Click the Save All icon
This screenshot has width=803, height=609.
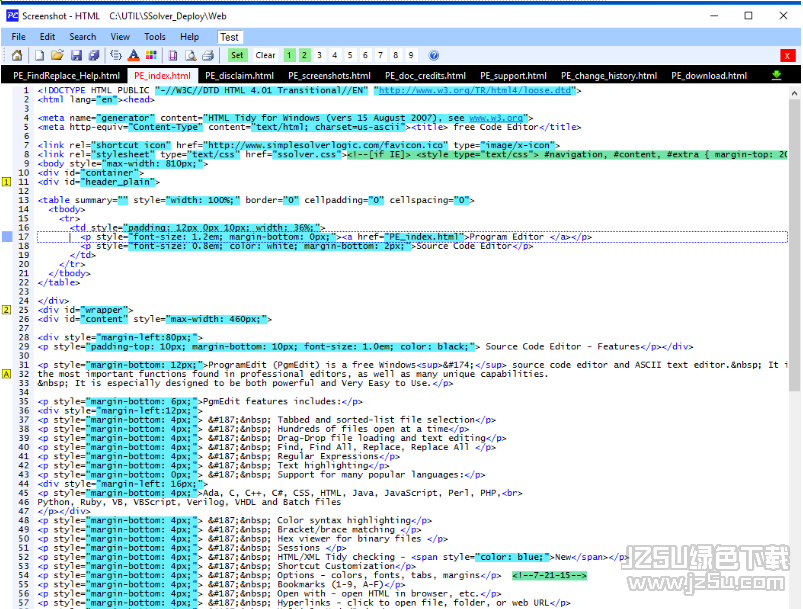point(94,55)
